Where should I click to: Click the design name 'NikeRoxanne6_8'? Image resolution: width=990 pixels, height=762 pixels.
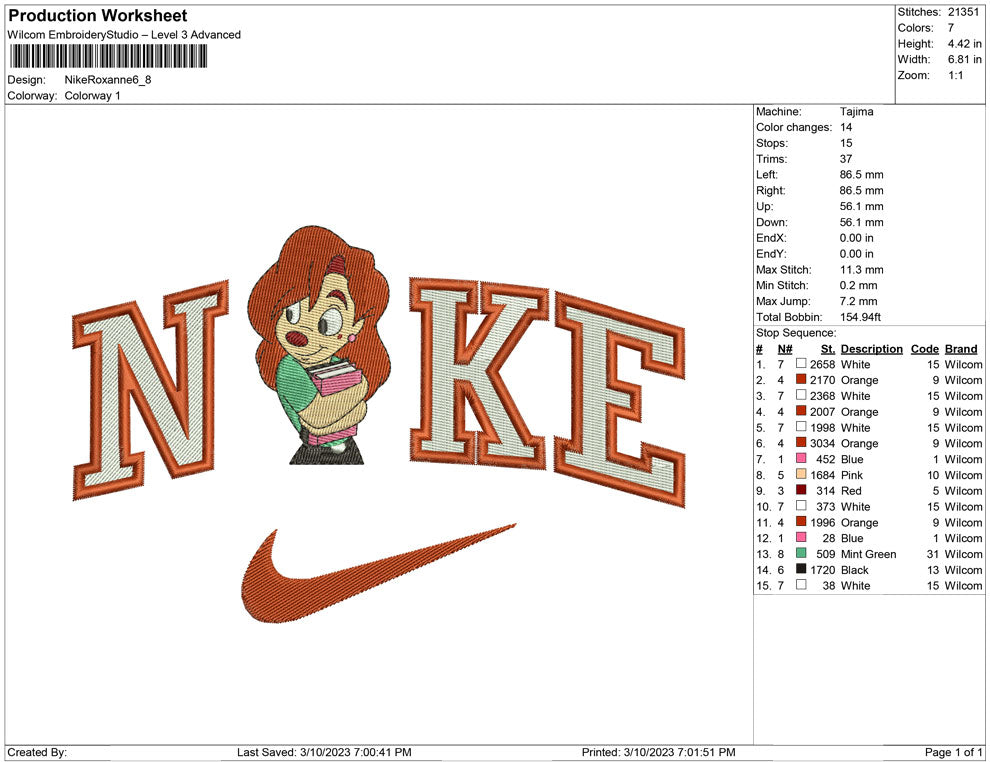tap(108, 80)
